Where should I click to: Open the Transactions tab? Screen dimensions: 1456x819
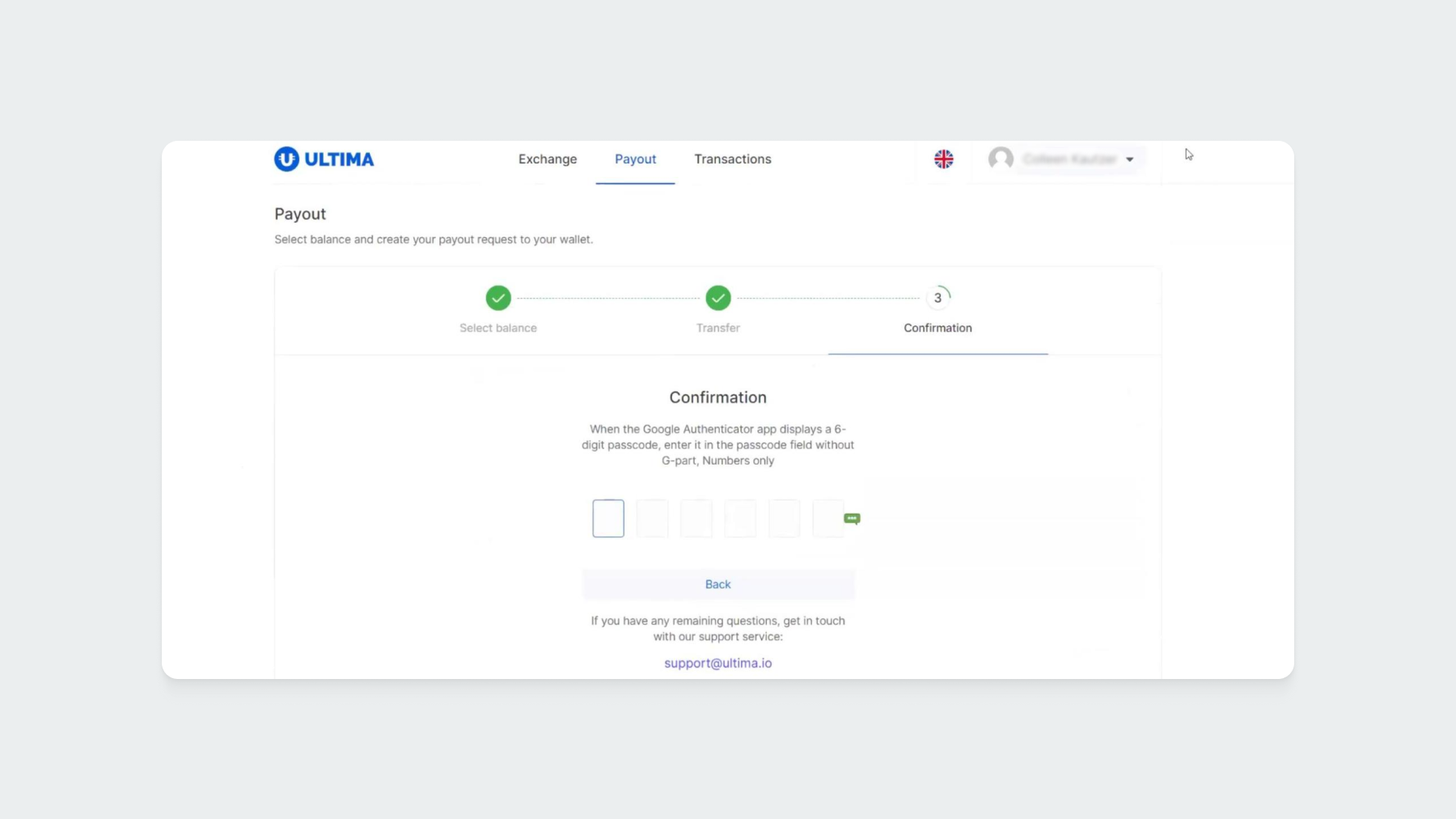click(x=732, y=159)
